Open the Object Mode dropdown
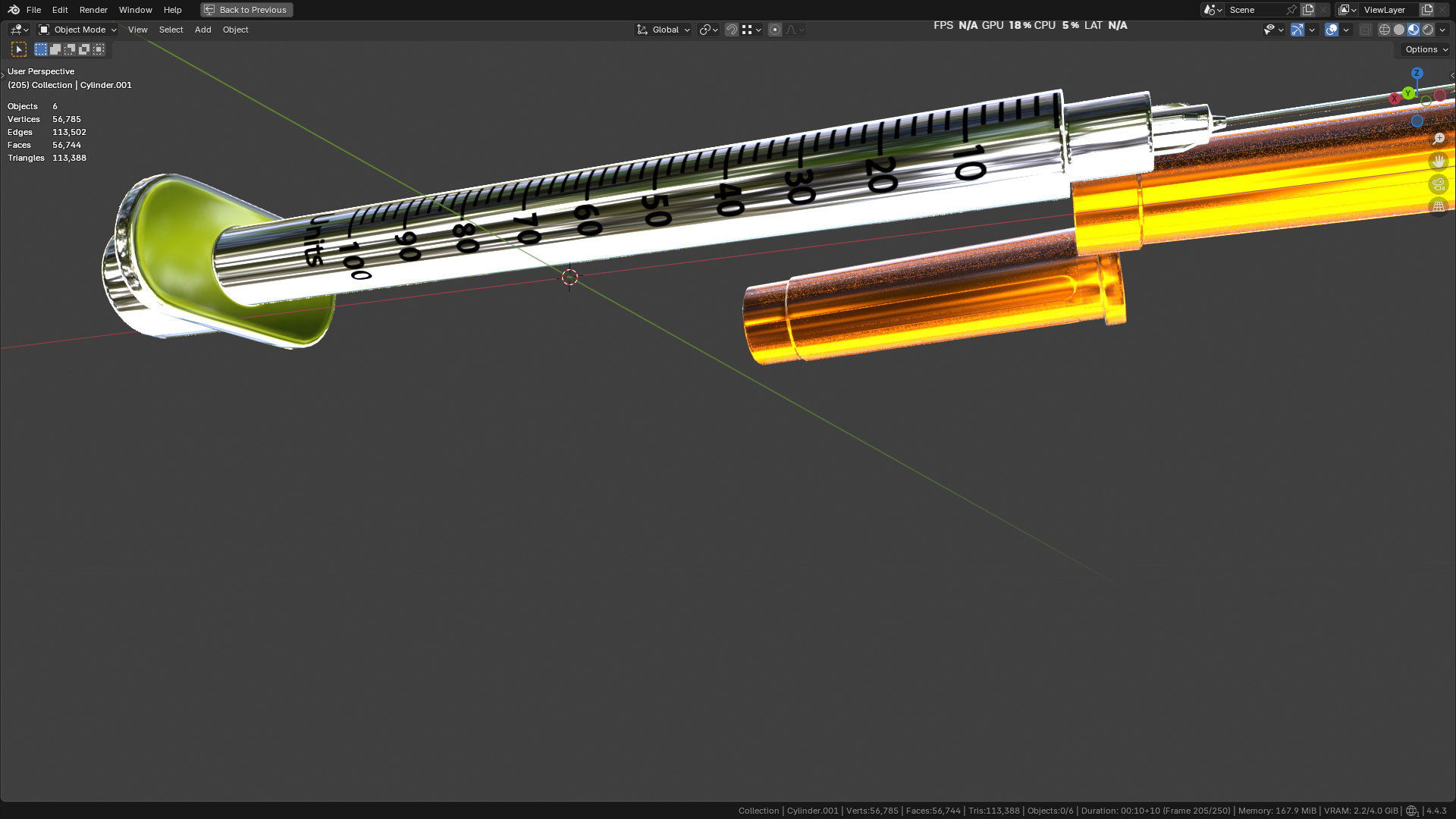 (77, 30)
